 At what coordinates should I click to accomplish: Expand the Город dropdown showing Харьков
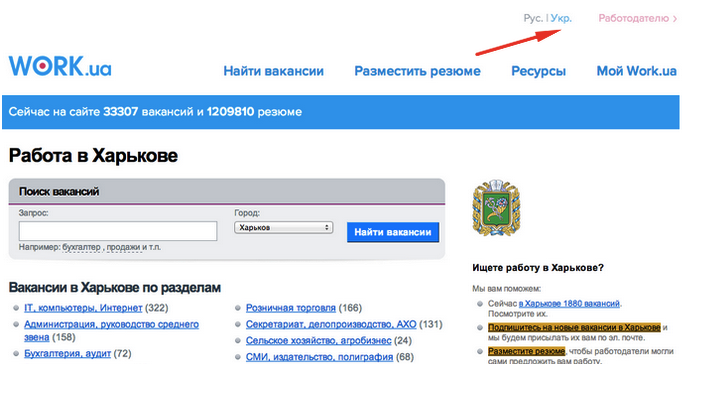point(284,227)
